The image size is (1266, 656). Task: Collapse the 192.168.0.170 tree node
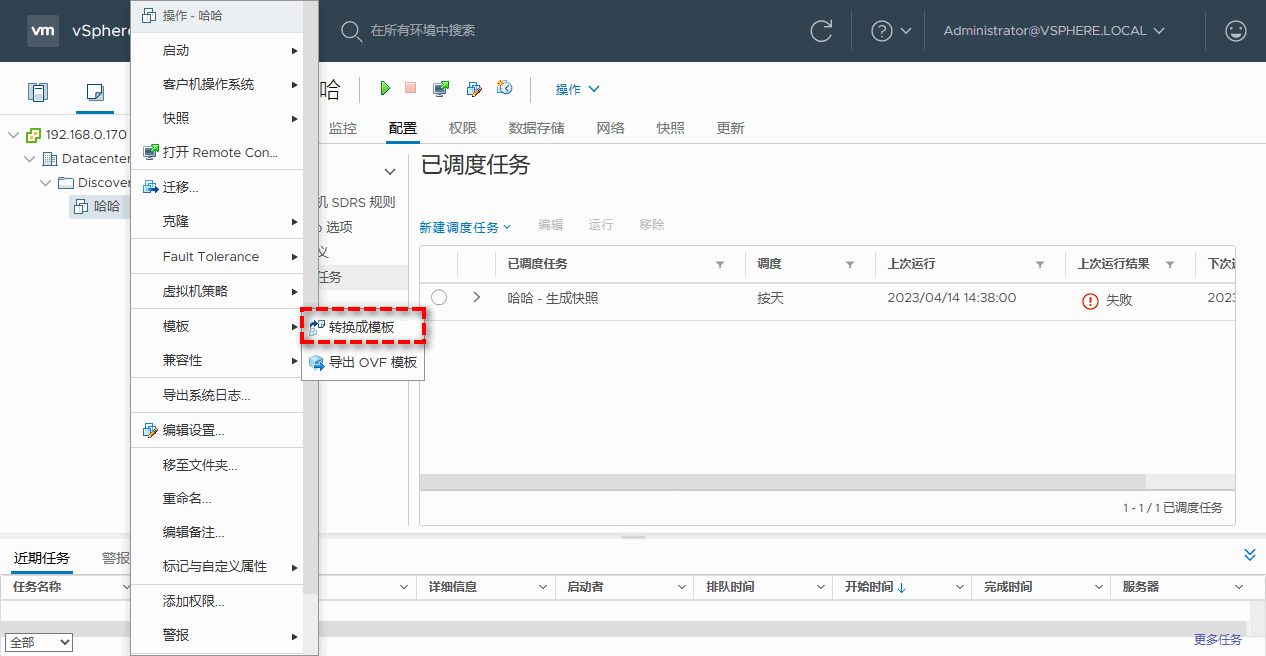pos(14,135)
